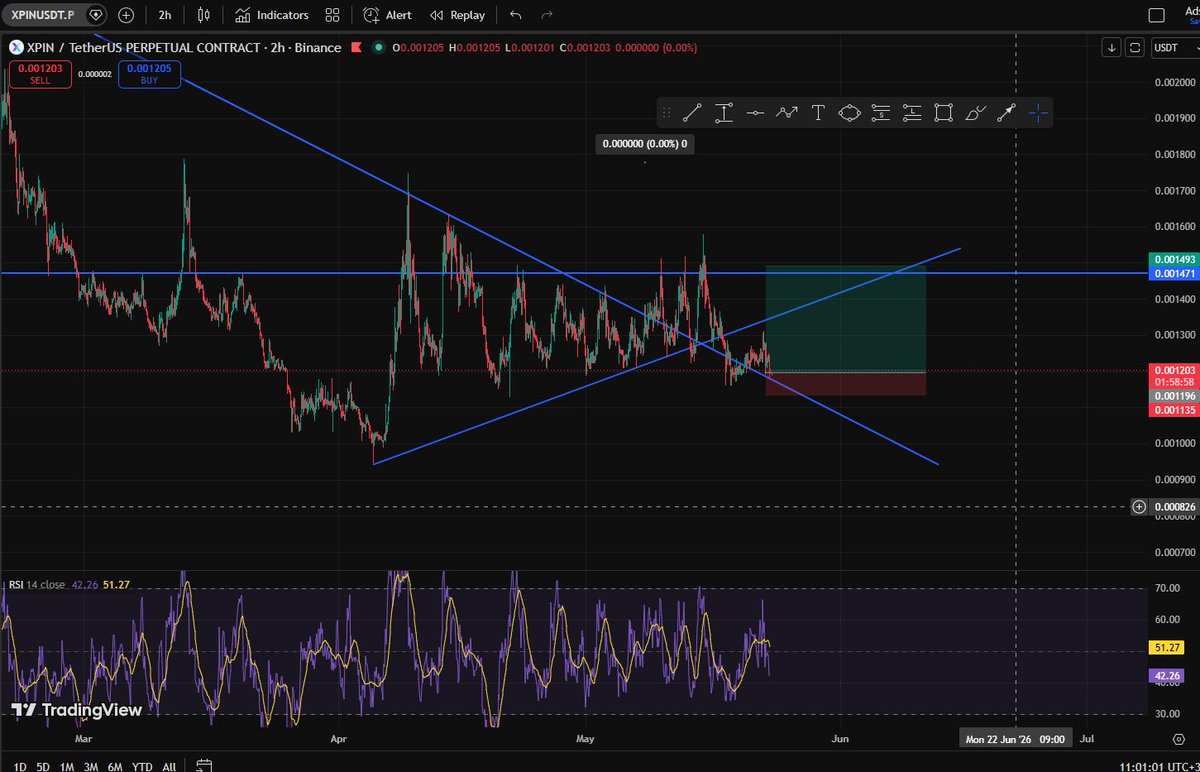Select the zigzag Path drawing tool
This screenshot has width=1200, height=772.
pos(786,113)
